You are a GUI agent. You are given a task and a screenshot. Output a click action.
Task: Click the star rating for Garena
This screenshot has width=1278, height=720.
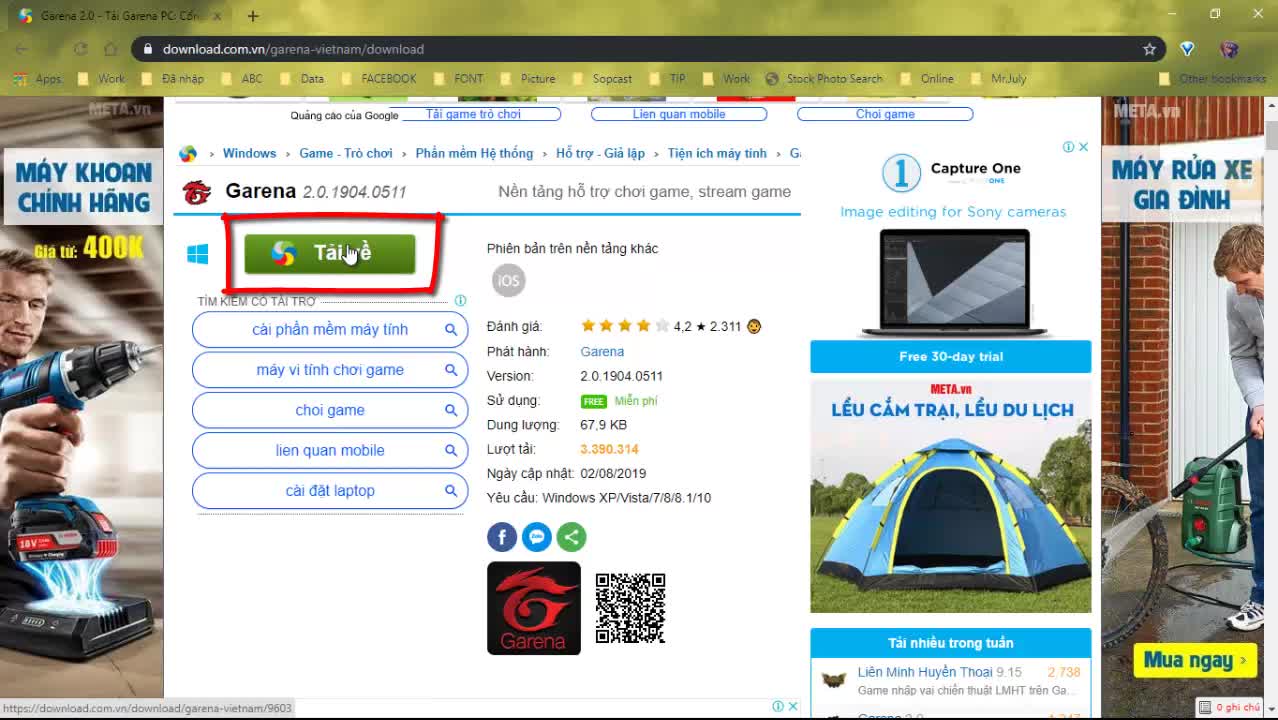(625, 326)
